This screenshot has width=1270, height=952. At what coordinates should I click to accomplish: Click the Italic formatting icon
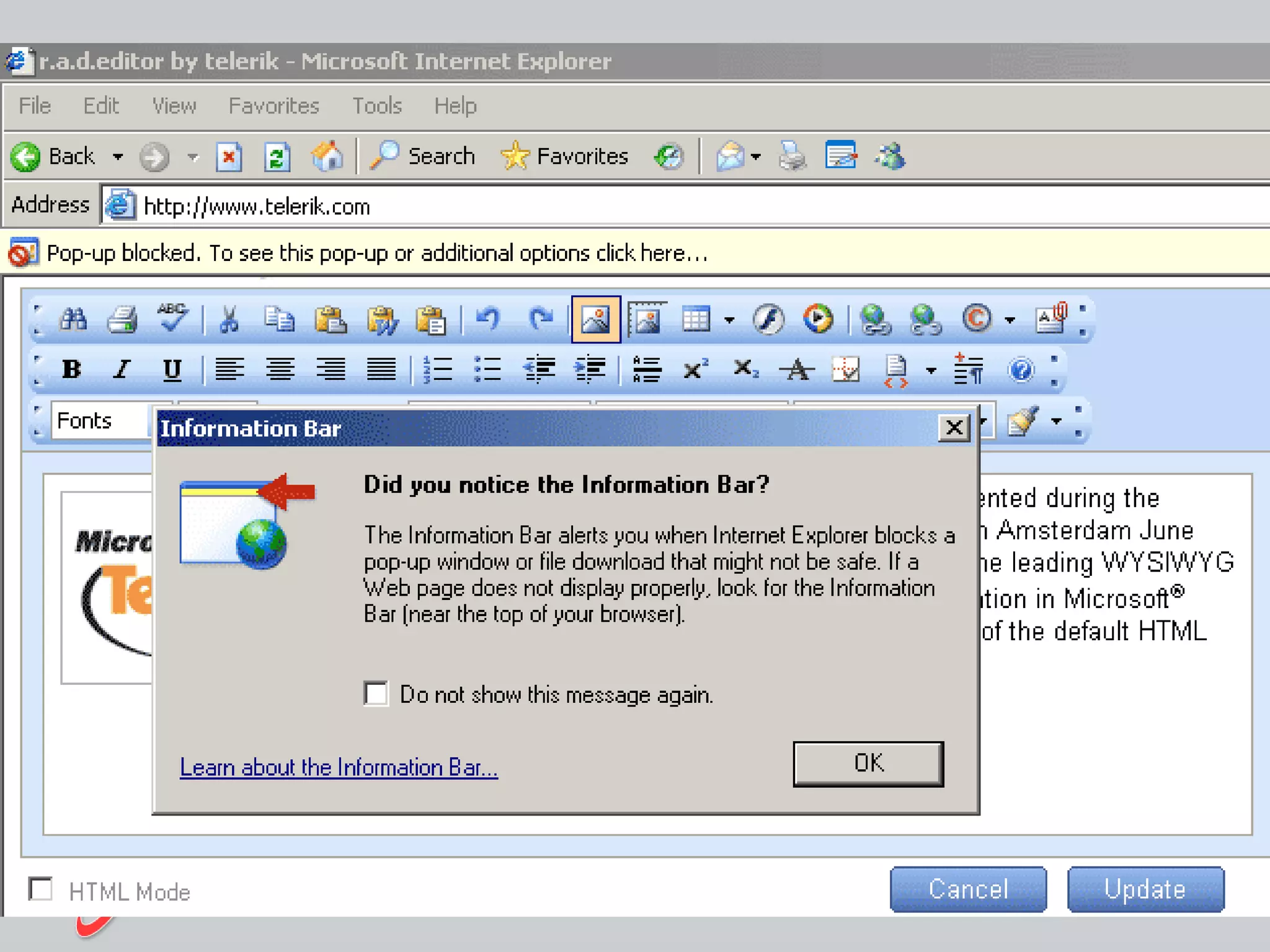click(x=122, y=369)
